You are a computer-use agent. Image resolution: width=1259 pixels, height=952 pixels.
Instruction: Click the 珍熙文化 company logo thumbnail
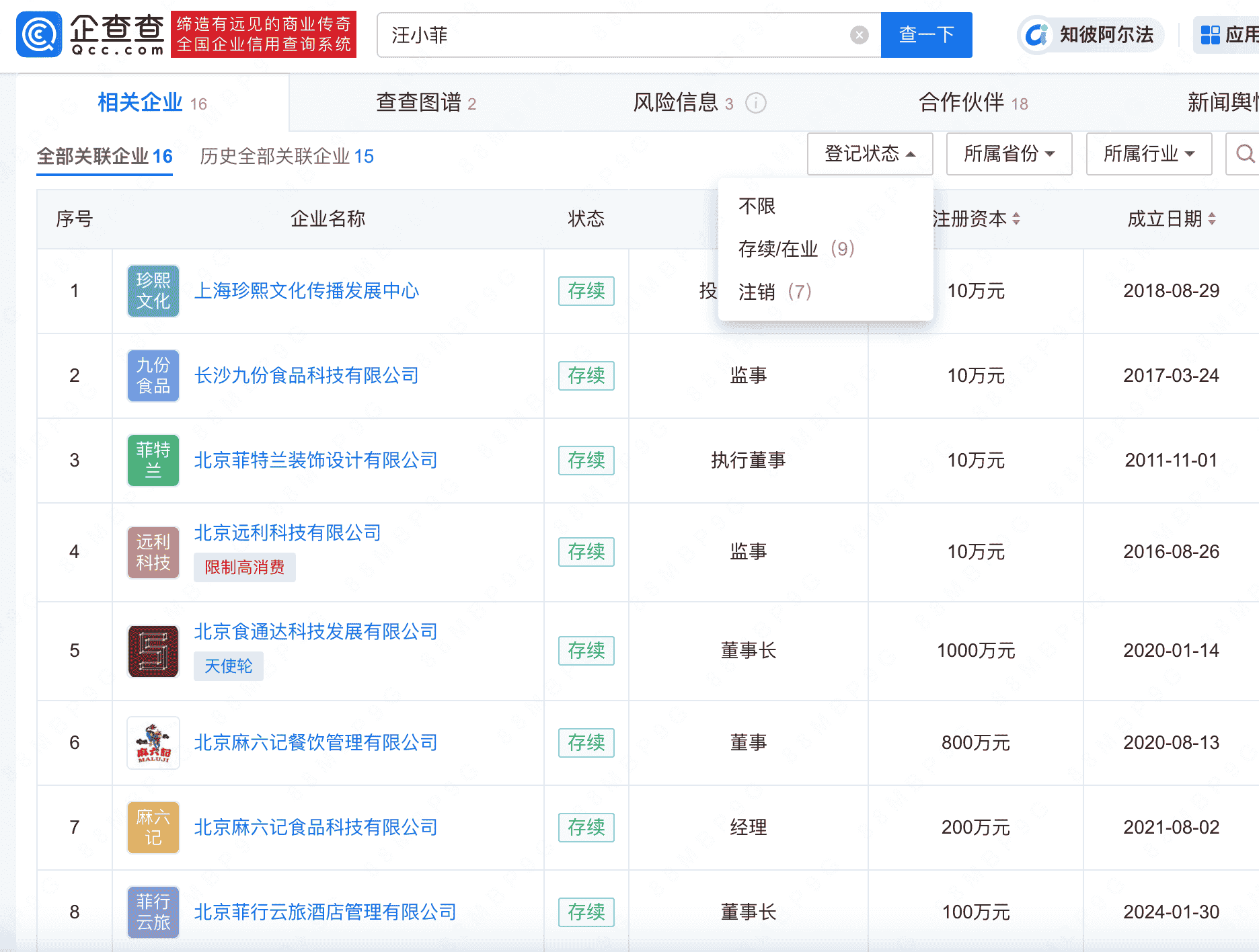click(x=153, y=291)
